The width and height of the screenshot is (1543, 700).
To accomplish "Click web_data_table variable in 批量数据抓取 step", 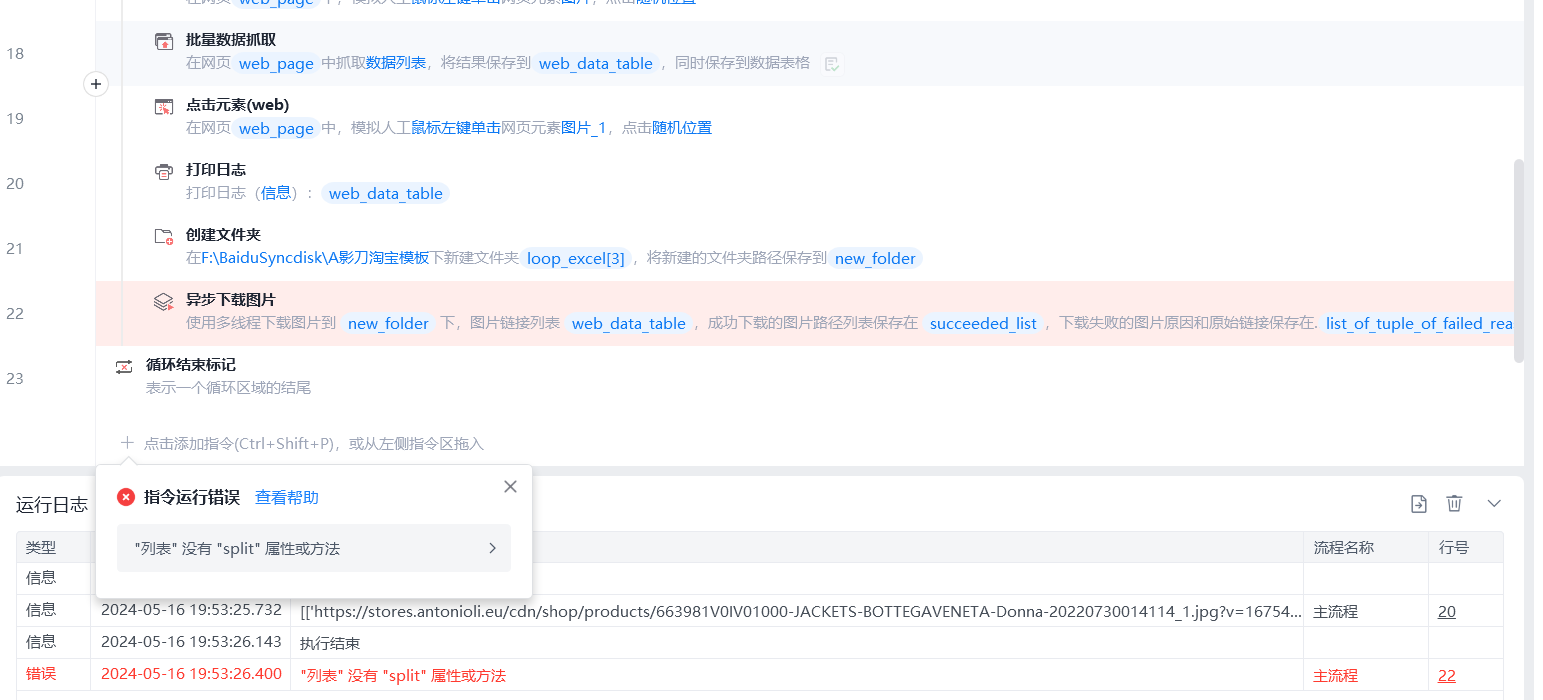I will [596, 64].
